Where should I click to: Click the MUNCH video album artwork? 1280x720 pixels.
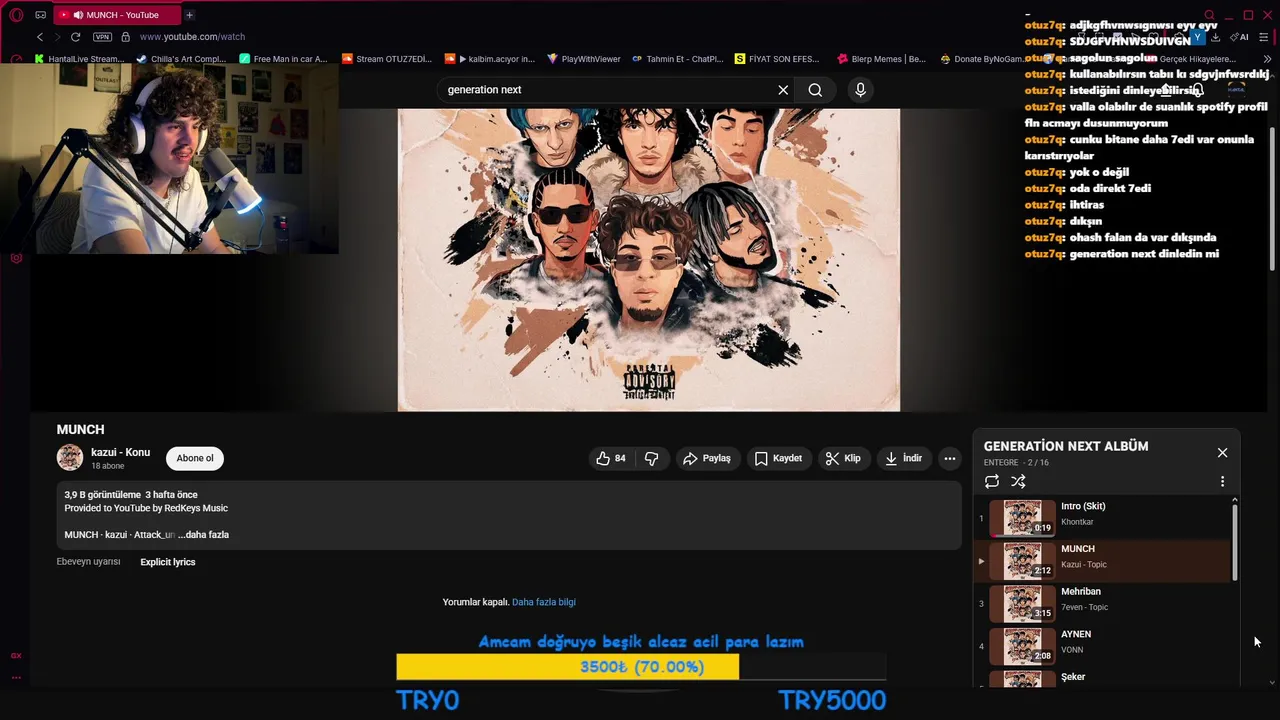point(649,260)
